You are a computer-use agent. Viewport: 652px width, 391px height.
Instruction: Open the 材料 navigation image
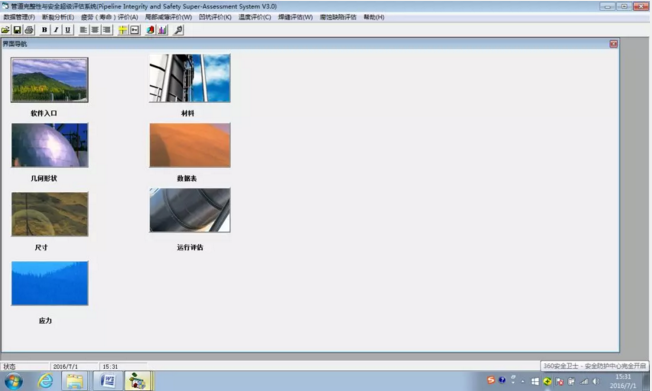[x=190, y=78]
